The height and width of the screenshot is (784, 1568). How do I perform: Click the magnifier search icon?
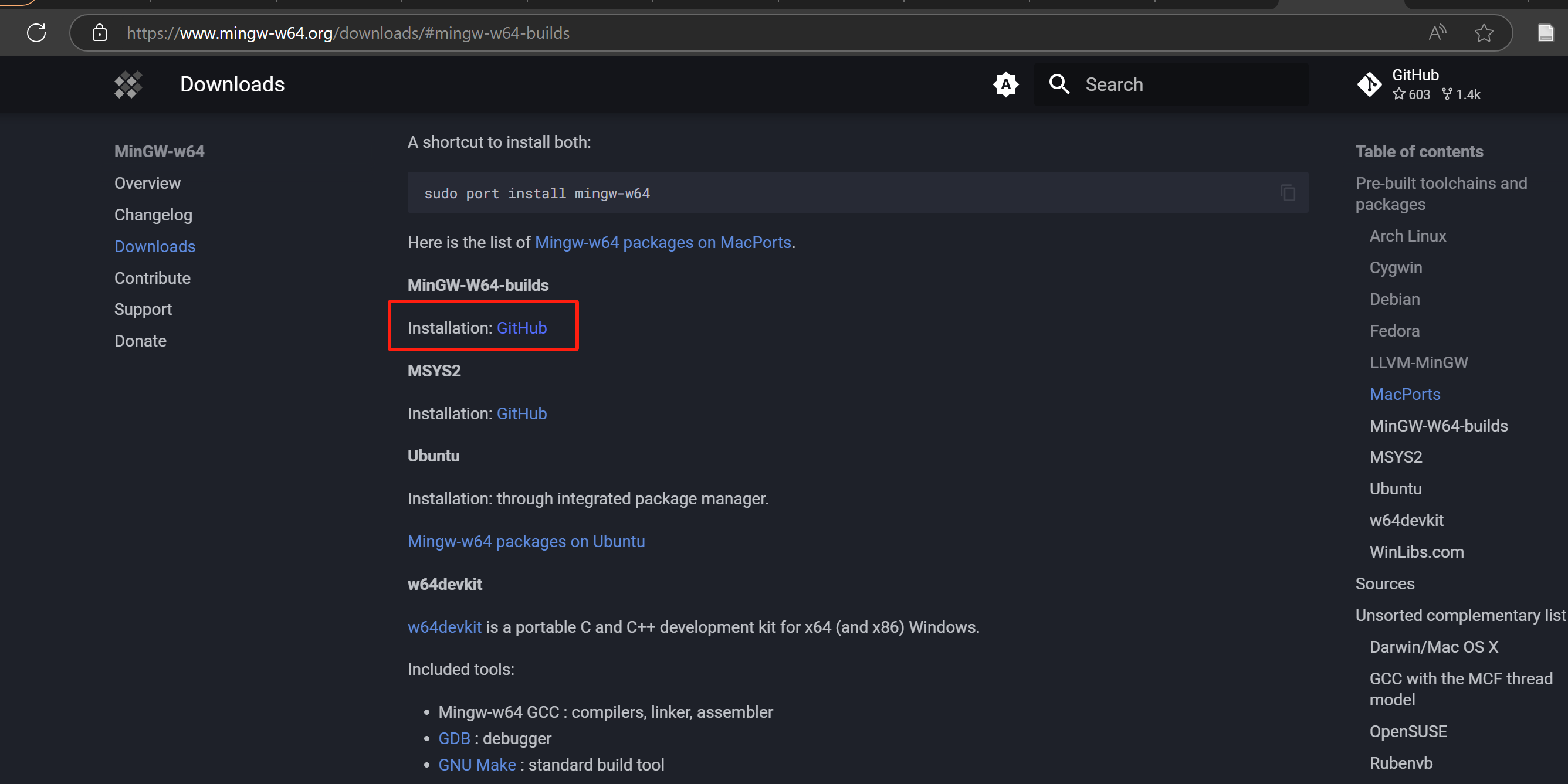[1059, 84]
